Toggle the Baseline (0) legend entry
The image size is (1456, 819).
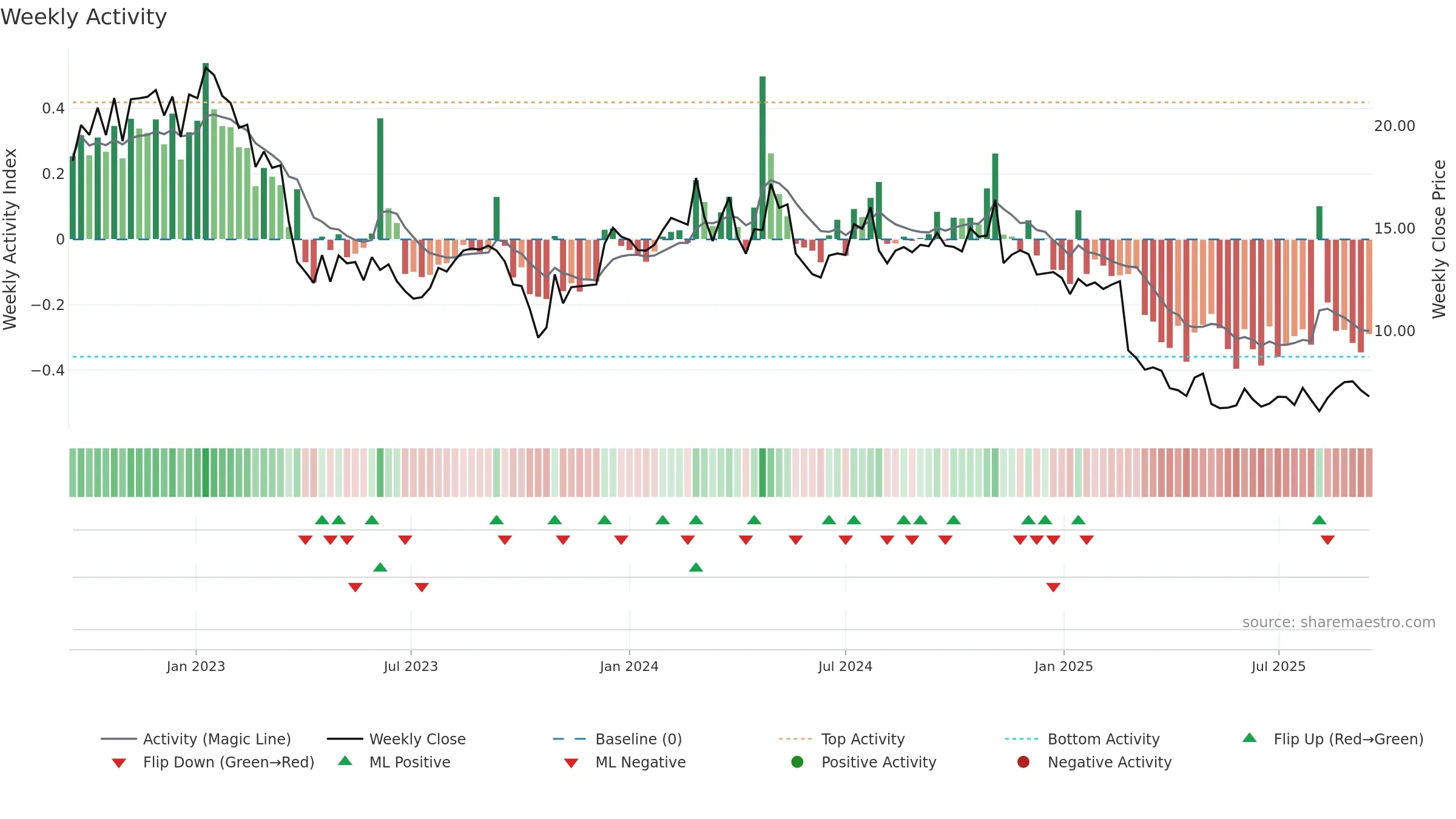coord(618,739)
